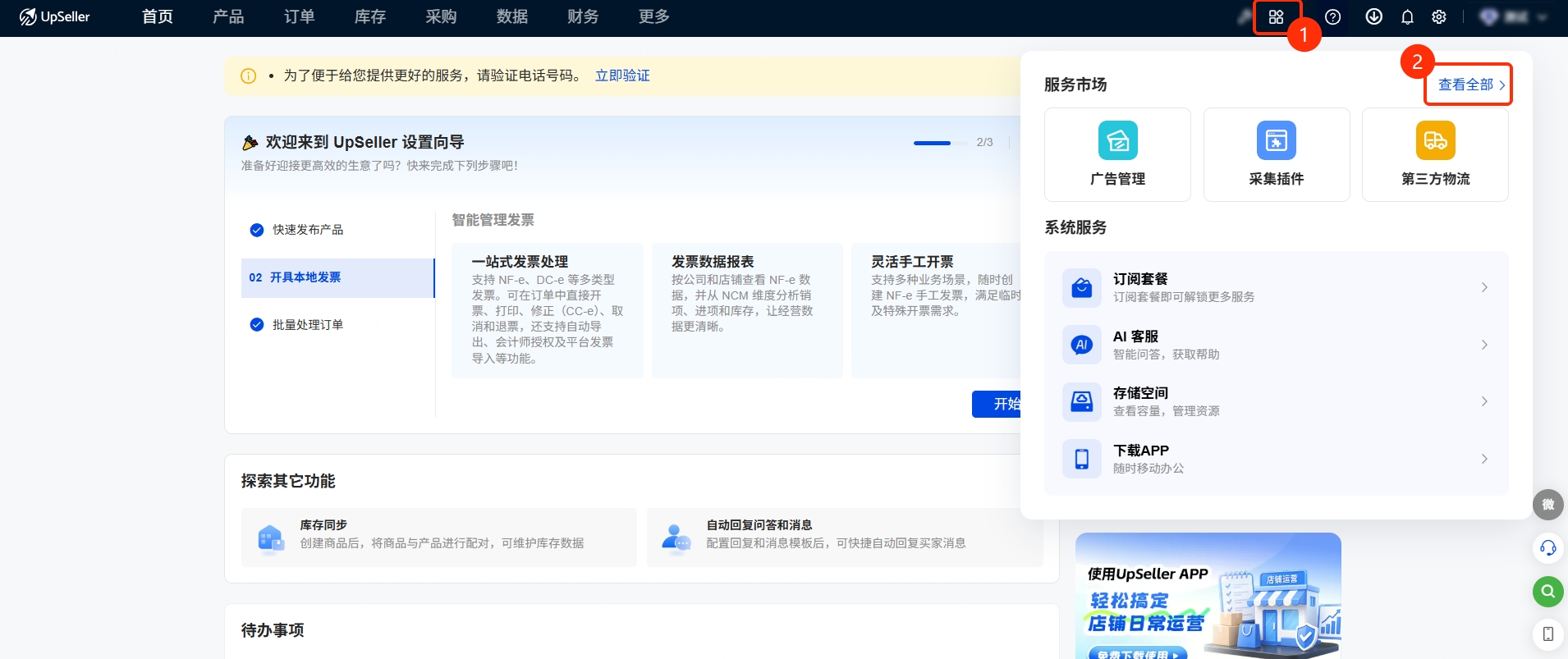
Task: Click the blue 开始 button
Action: [x=997, y=405]
